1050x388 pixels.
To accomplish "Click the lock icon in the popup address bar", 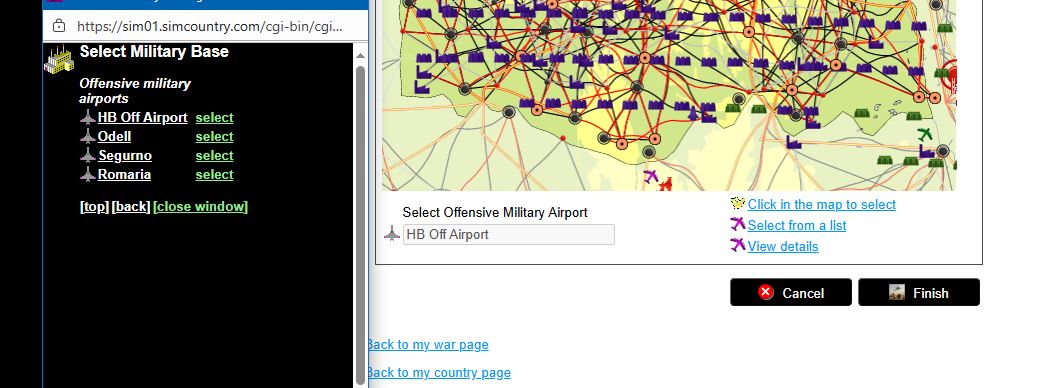I will pos(59,26).
